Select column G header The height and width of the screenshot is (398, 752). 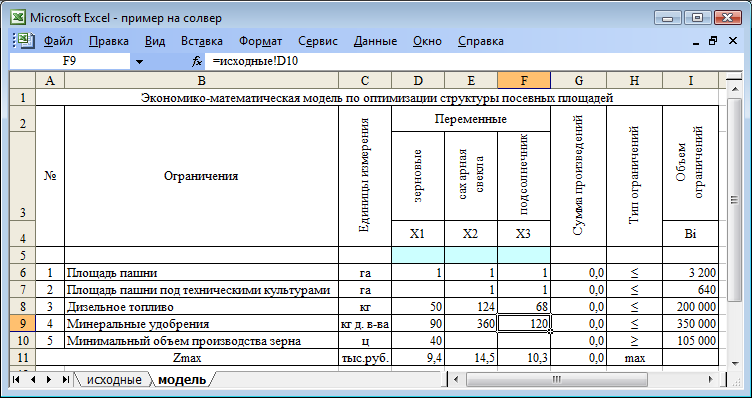pos(578,81)
